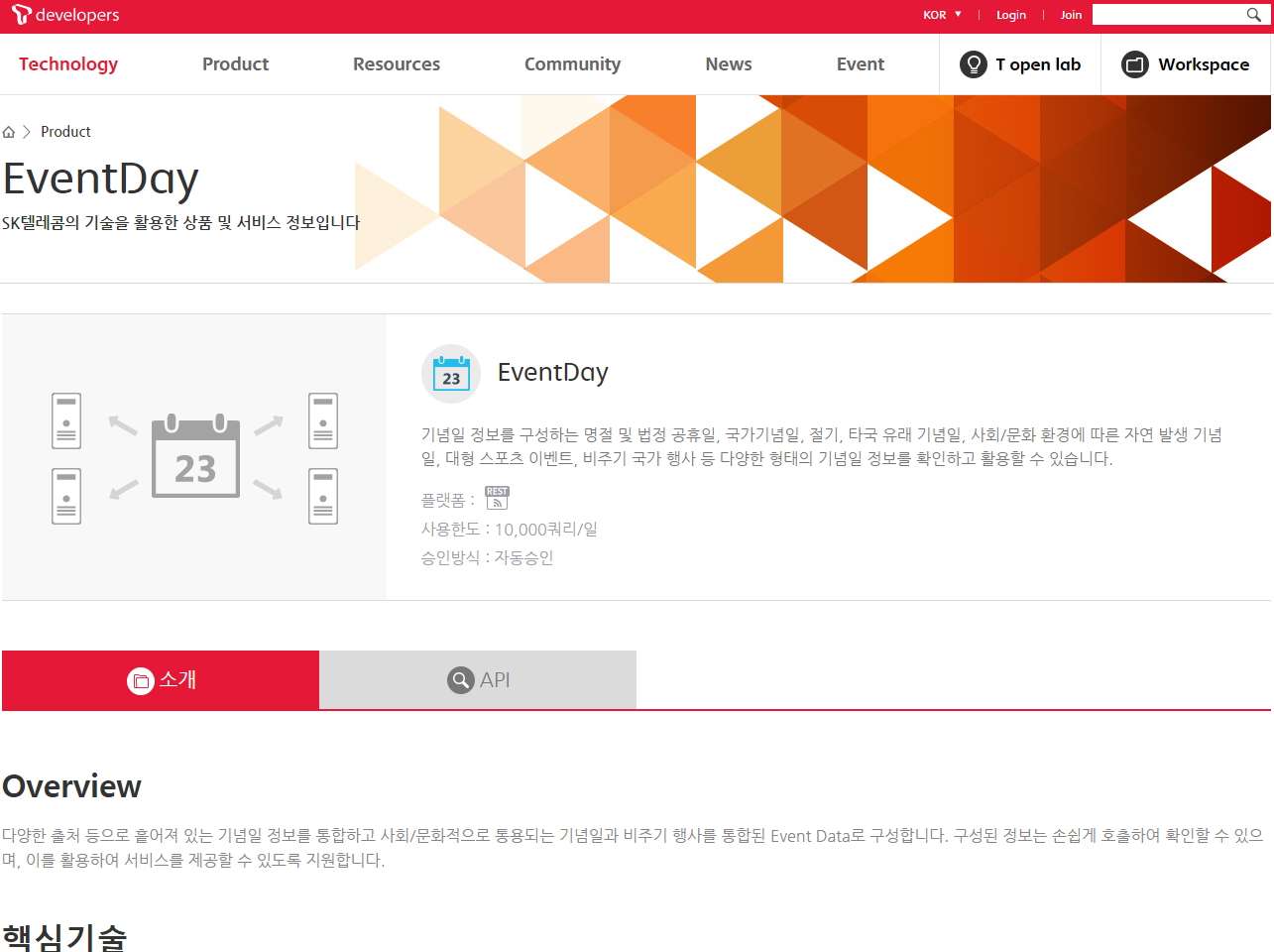The width and height of the screenshot is (1274, 952).
Task: Open the Product menu
Action: [x=235, y=64]
